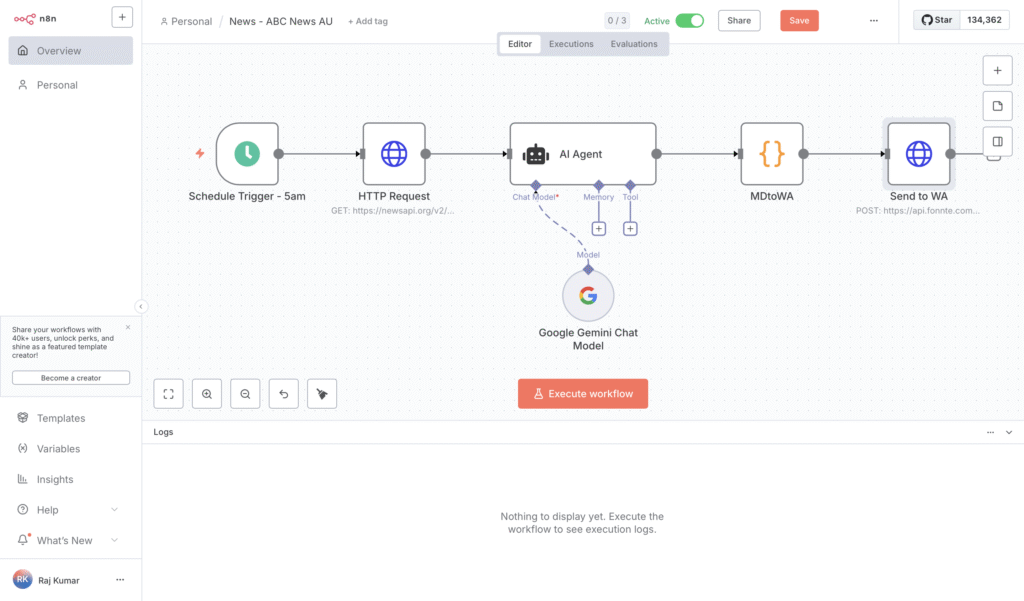Zoom out of the workflow canvas
Screen dimensions: 1024x601
click(245, 394)
